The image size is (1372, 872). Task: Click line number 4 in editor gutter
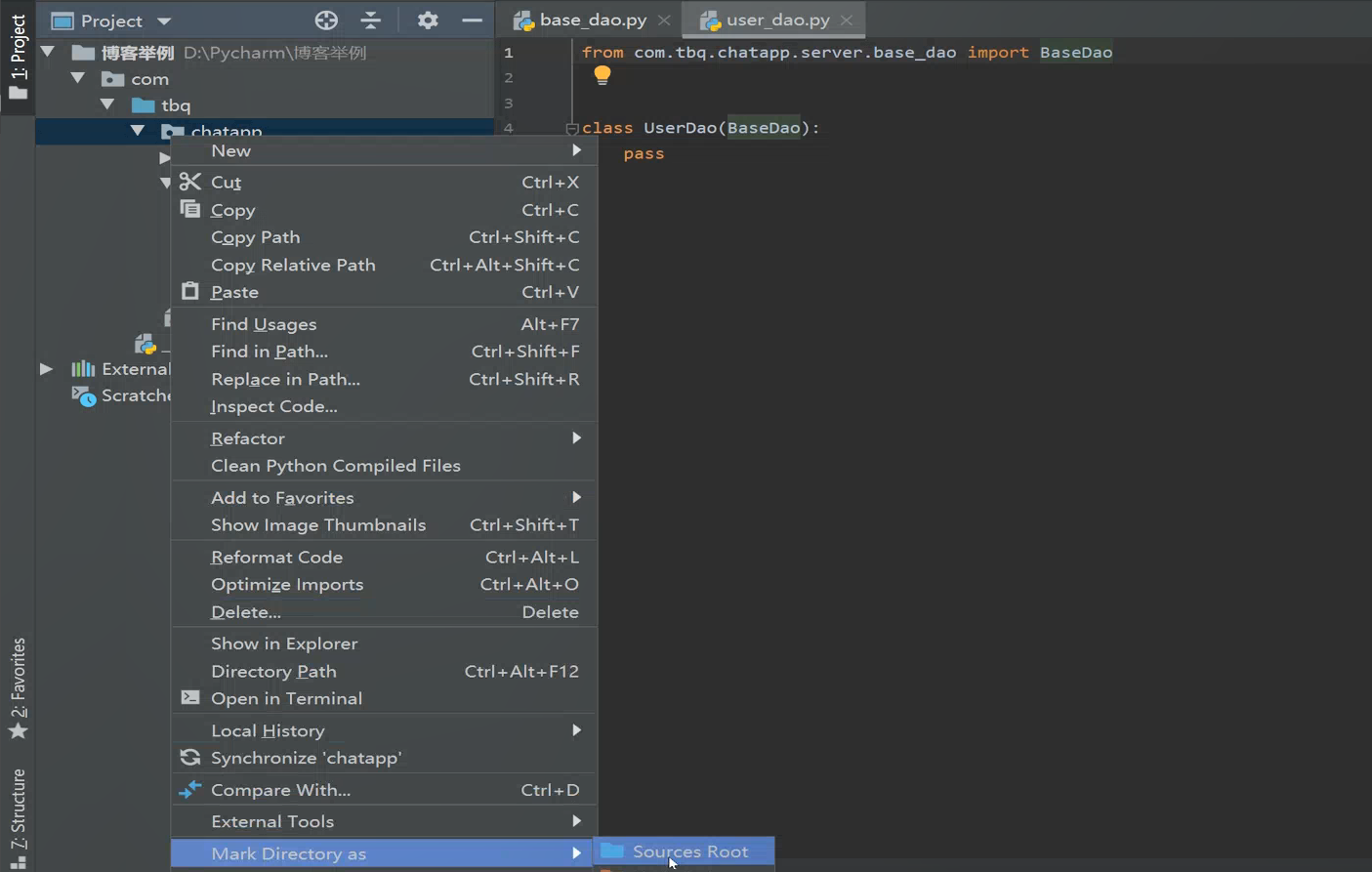[508, 127]
